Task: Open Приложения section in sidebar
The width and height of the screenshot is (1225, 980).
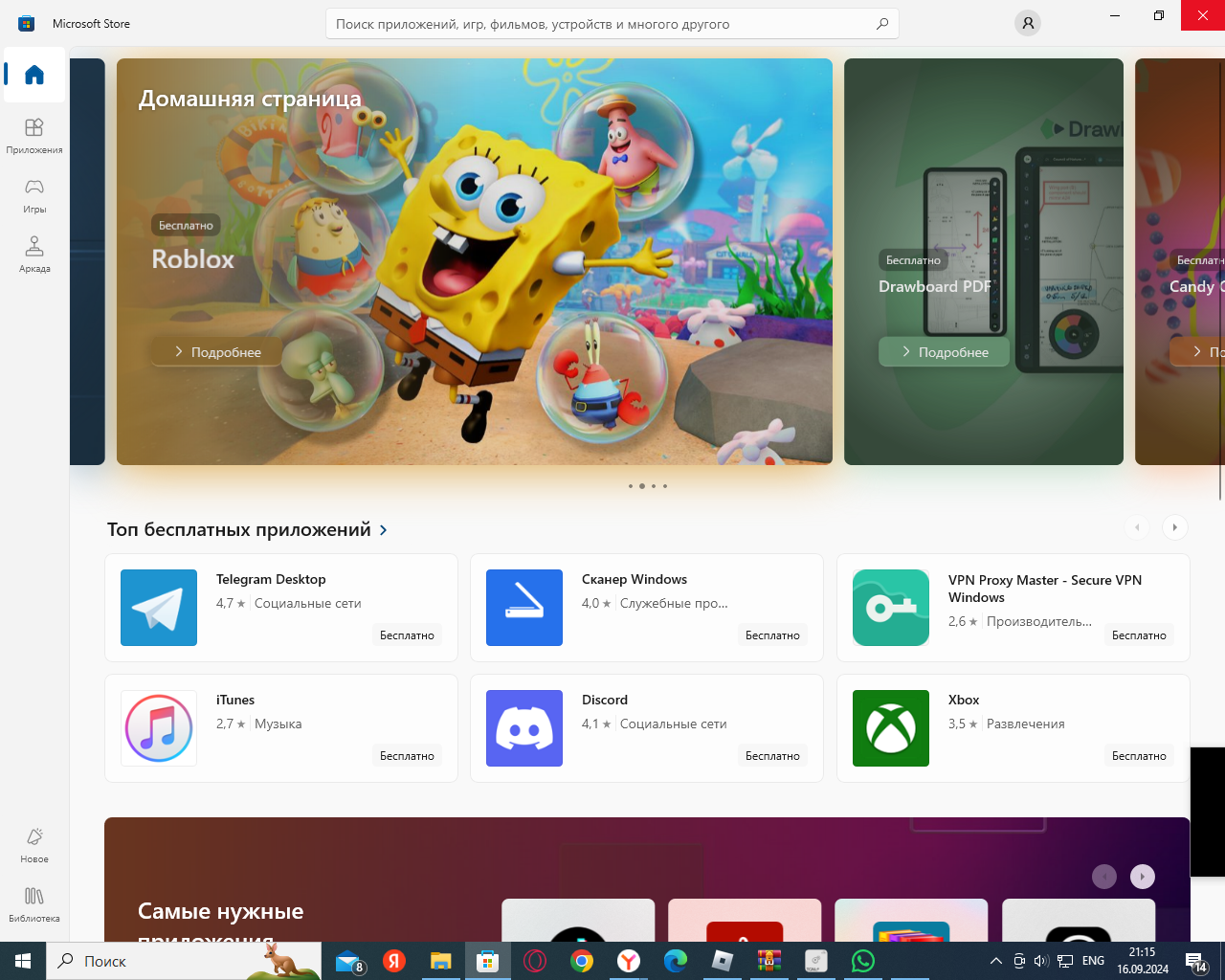Action: 34,135
